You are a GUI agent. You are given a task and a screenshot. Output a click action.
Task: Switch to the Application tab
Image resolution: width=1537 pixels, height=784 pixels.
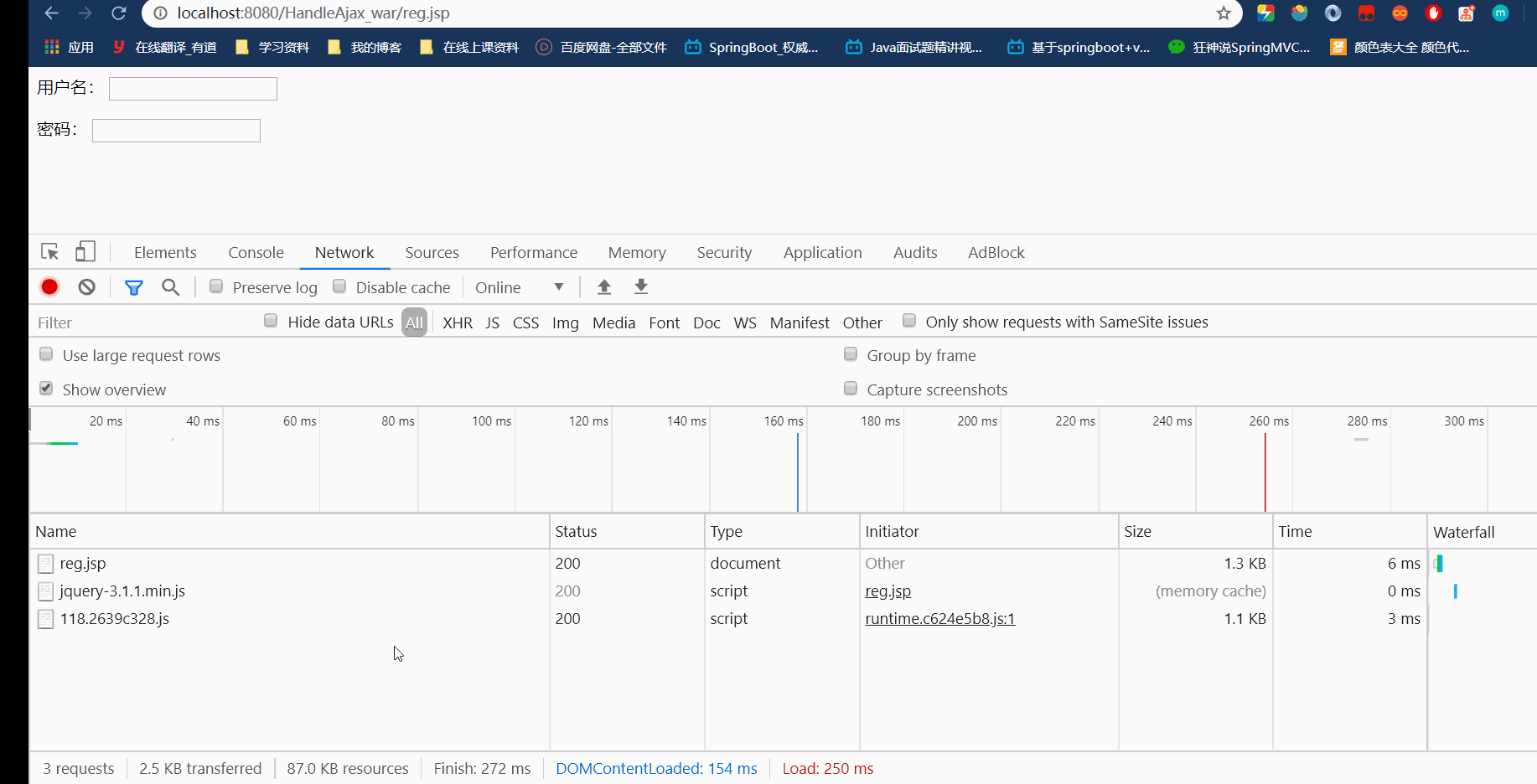tap(822, 253)
